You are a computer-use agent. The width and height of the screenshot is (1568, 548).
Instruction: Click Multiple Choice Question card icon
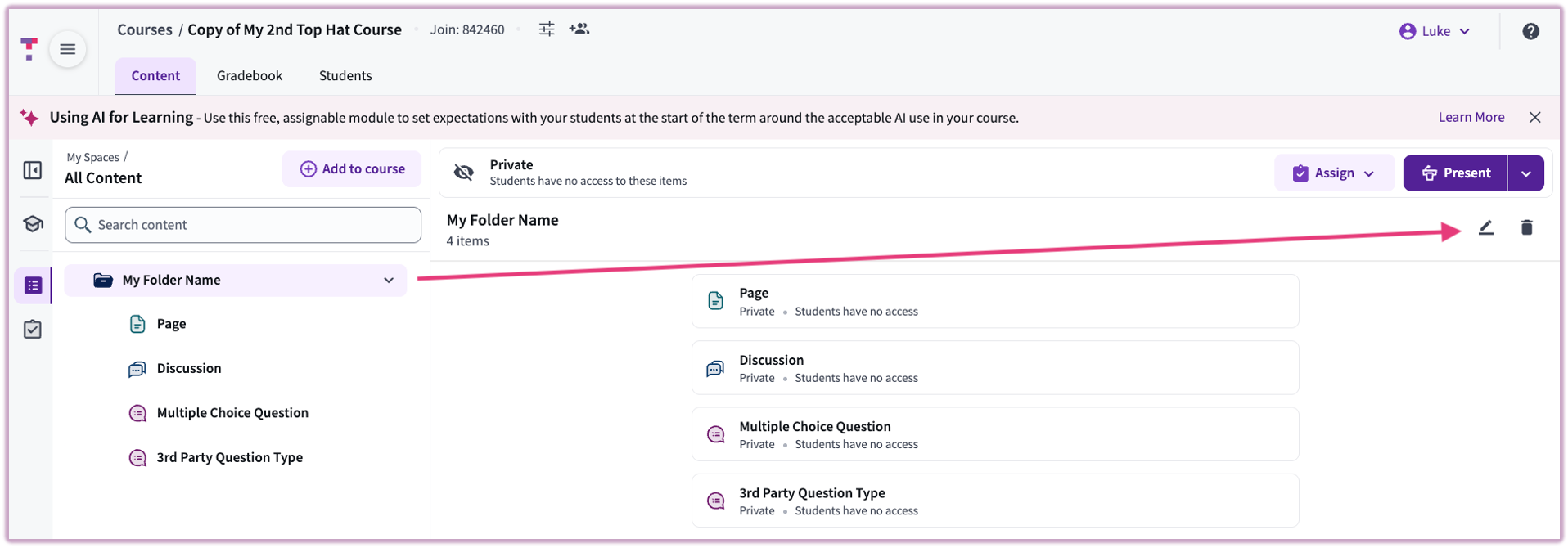pos(715,434)
